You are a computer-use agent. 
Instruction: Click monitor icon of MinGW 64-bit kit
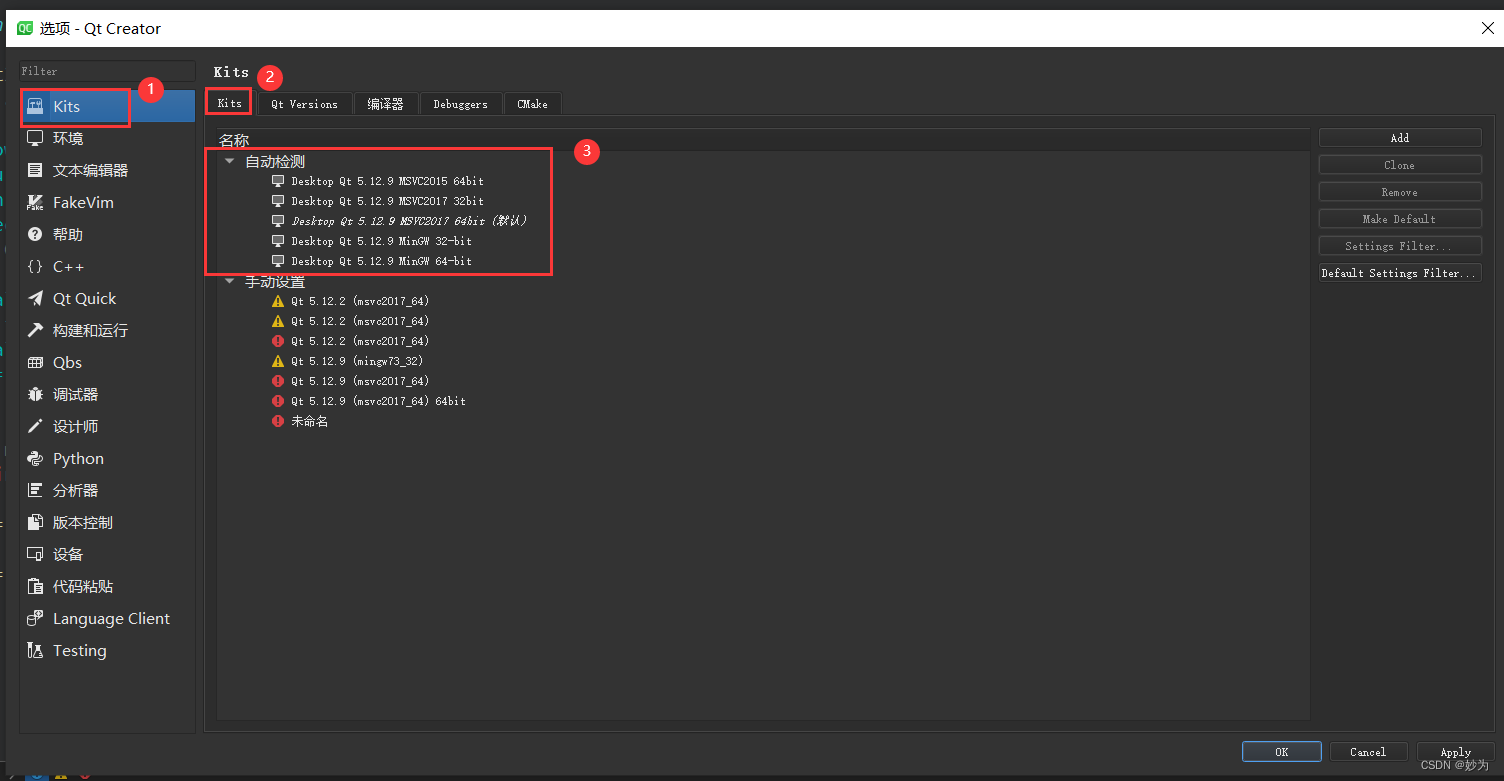(x=278, y=261)
